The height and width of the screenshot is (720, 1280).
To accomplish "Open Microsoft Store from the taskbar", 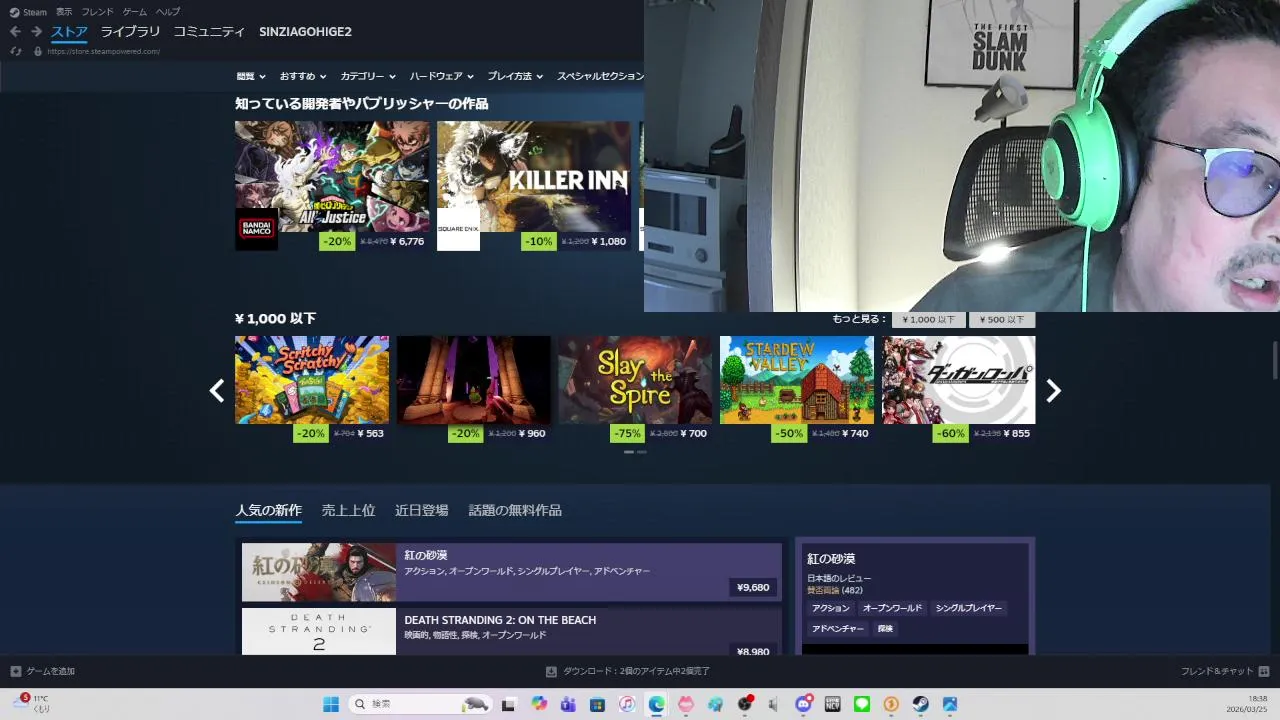I will 598,704.
